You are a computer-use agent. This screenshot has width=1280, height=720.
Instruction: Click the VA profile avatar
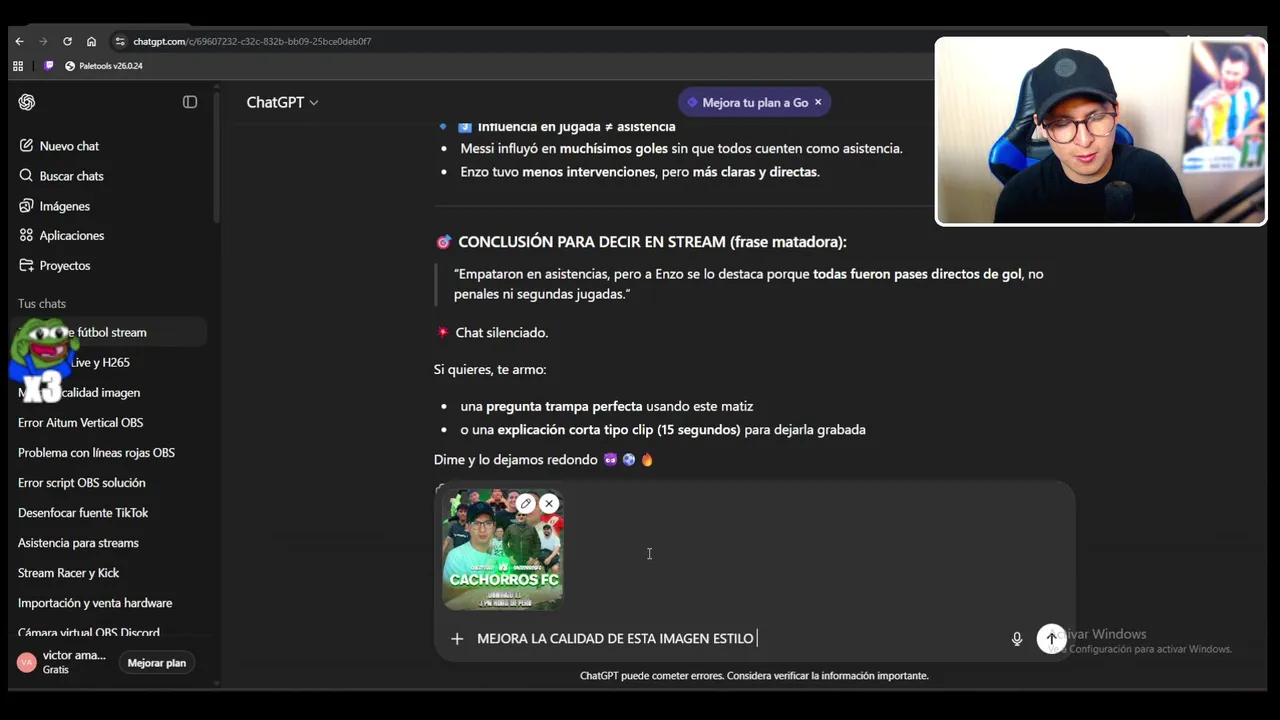(x=27, y=662)
